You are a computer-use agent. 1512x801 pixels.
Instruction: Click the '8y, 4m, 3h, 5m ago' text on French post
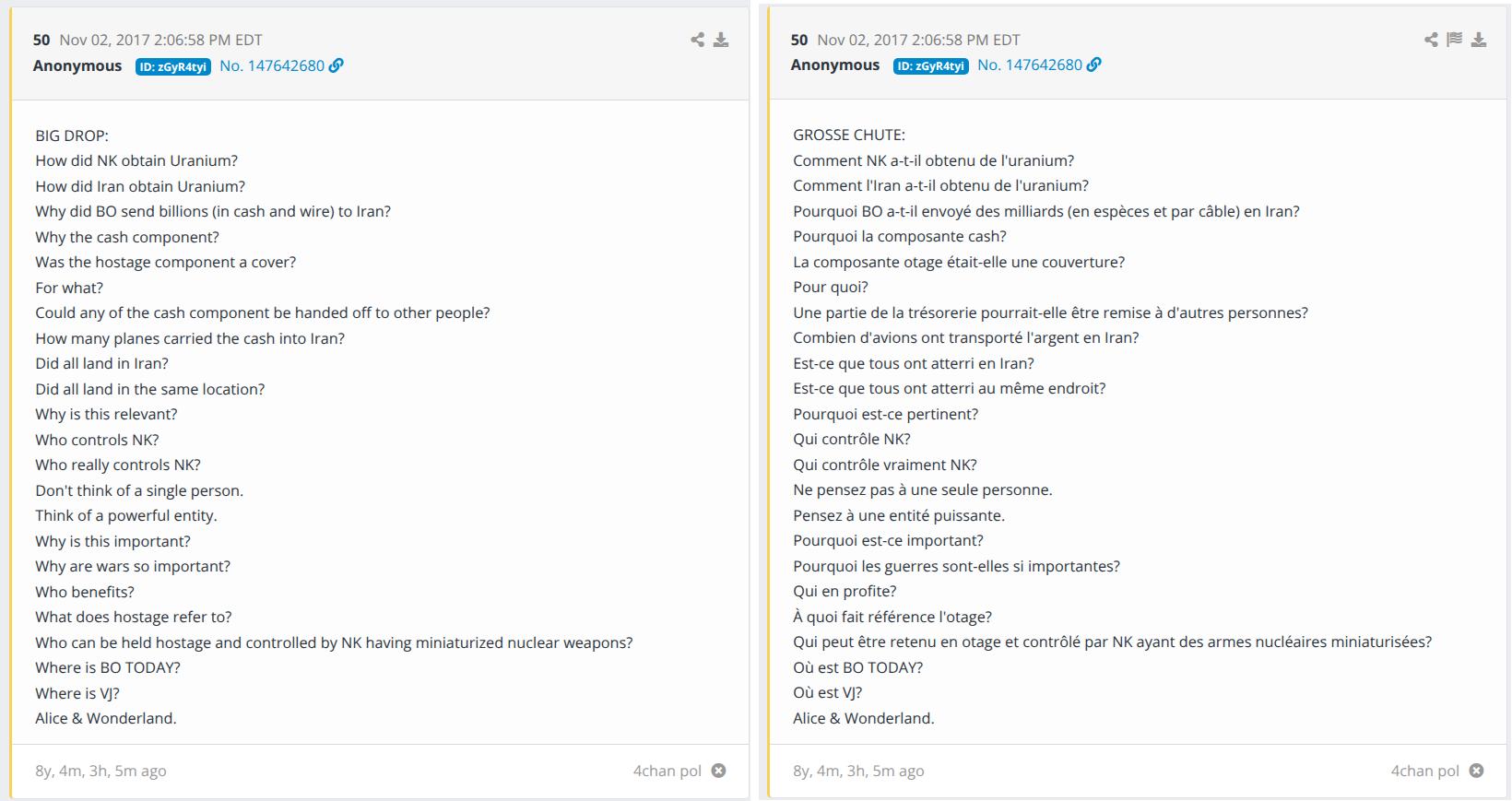pos(858,771)
